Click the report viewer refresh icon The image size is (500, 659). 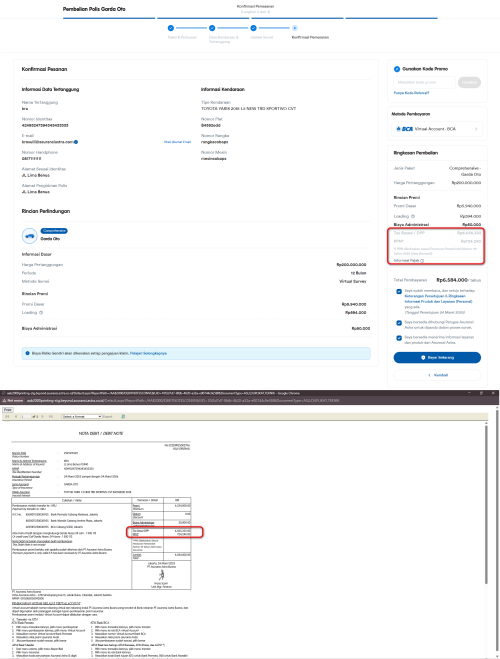pyautogui.click(x=123, y=416)
